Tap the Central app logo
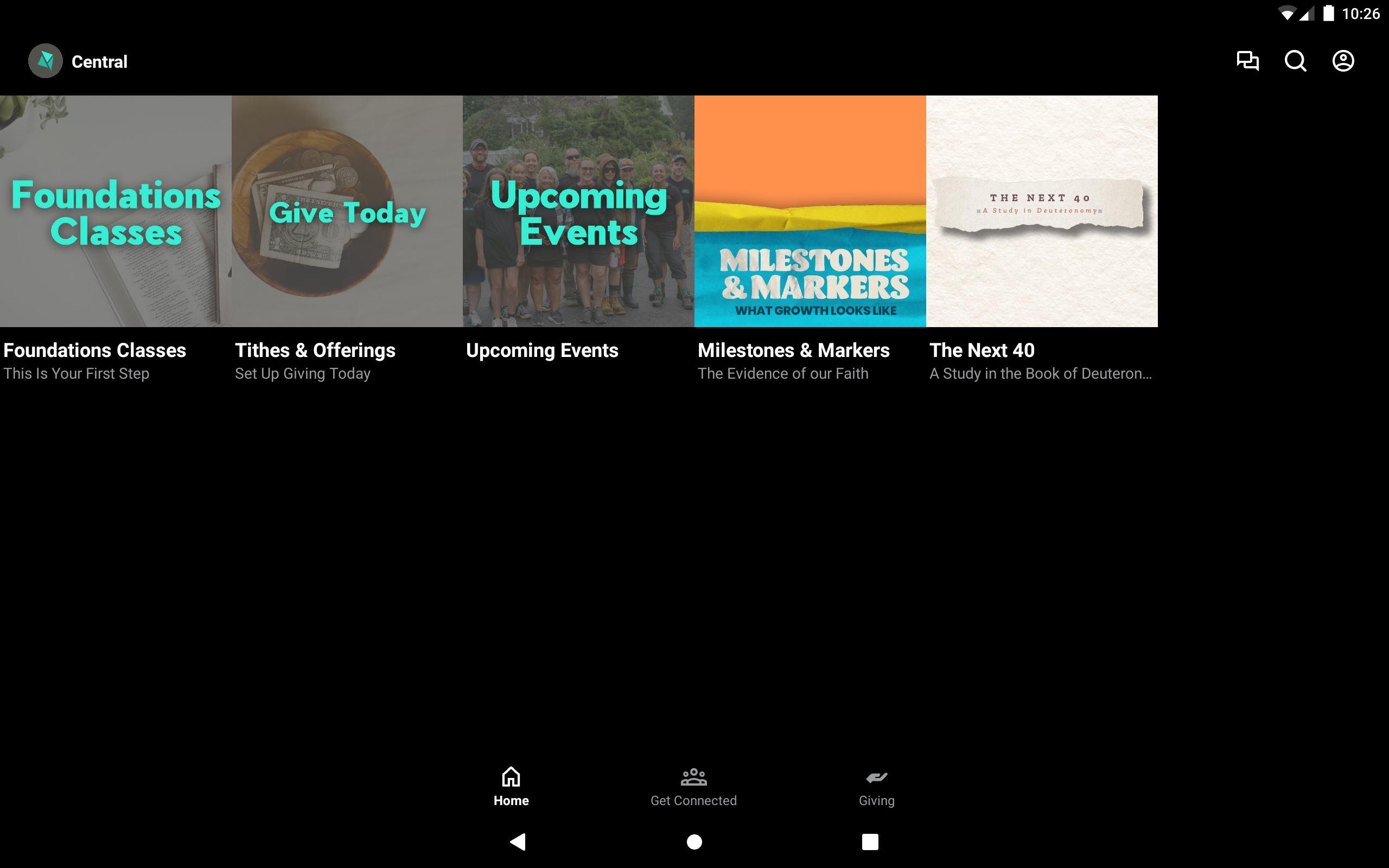 [x=46, y=61]
